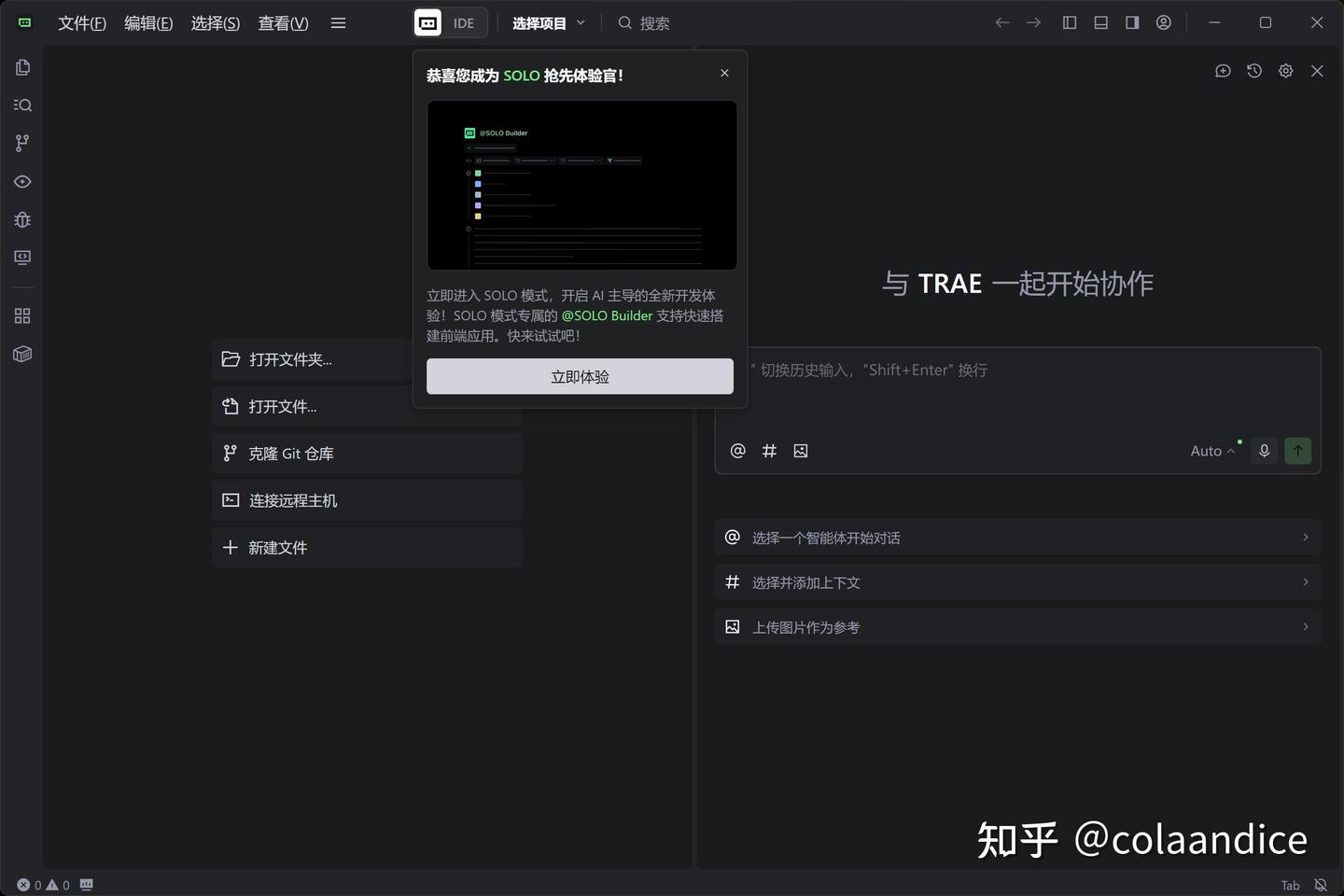1344x896 pixels.
Task: Activate the microphone voice input
Action: click(x=1264, y=450)
